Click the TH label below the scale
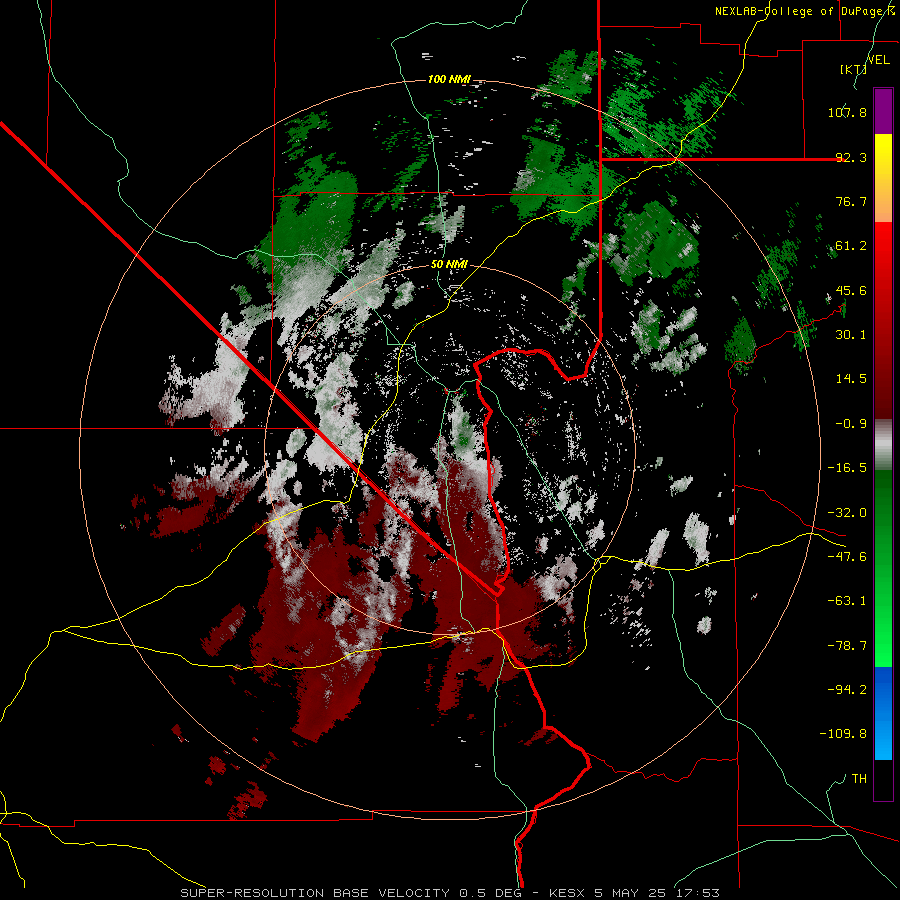900x900 pixels. [x=859, y=779]
